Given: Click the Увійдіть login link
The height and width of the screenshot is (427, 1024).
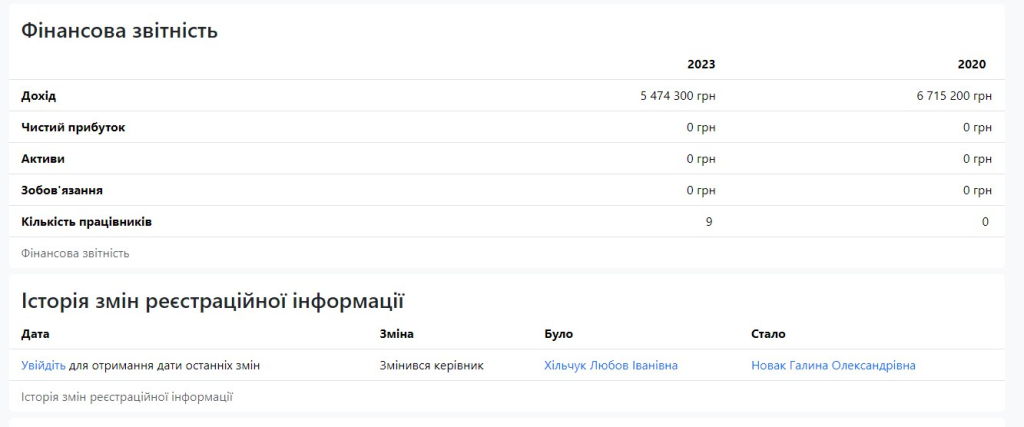Looking at the screenshot, I should click(x=43, y=366).
